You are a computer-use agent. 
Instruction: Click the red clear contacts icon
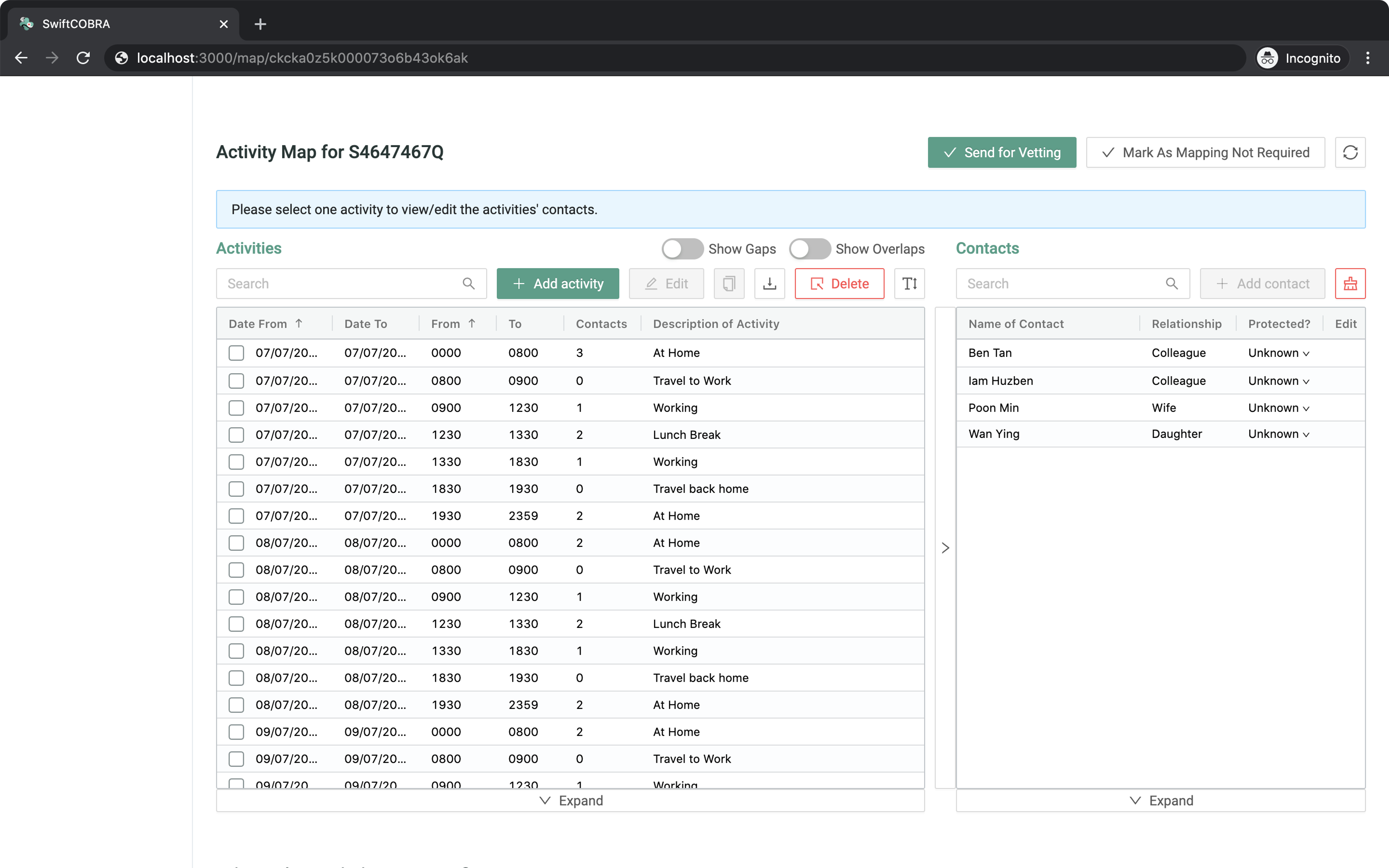pyautogui.click(x=1350, y=284)
